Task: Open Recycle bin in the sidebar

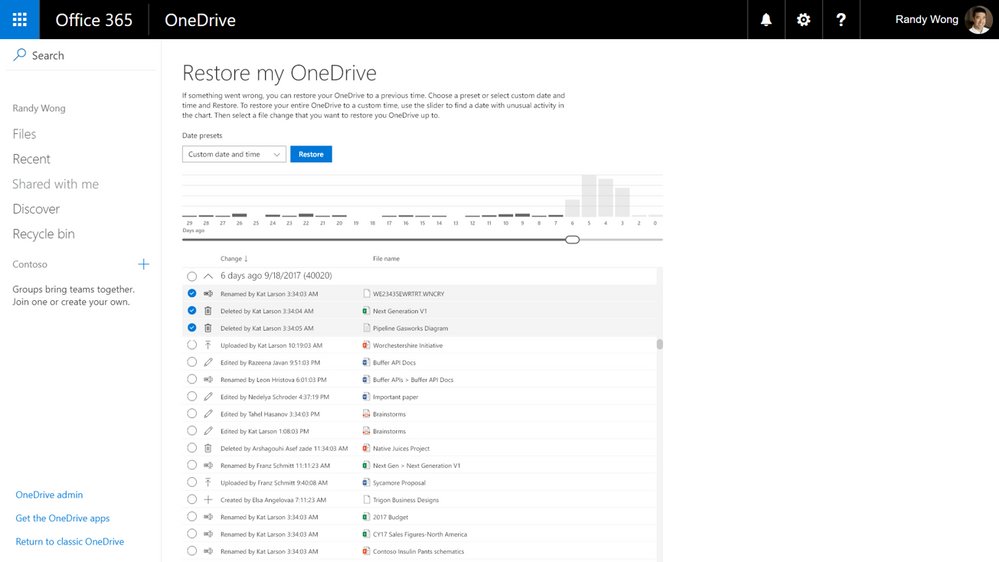Action: (43, 234)
